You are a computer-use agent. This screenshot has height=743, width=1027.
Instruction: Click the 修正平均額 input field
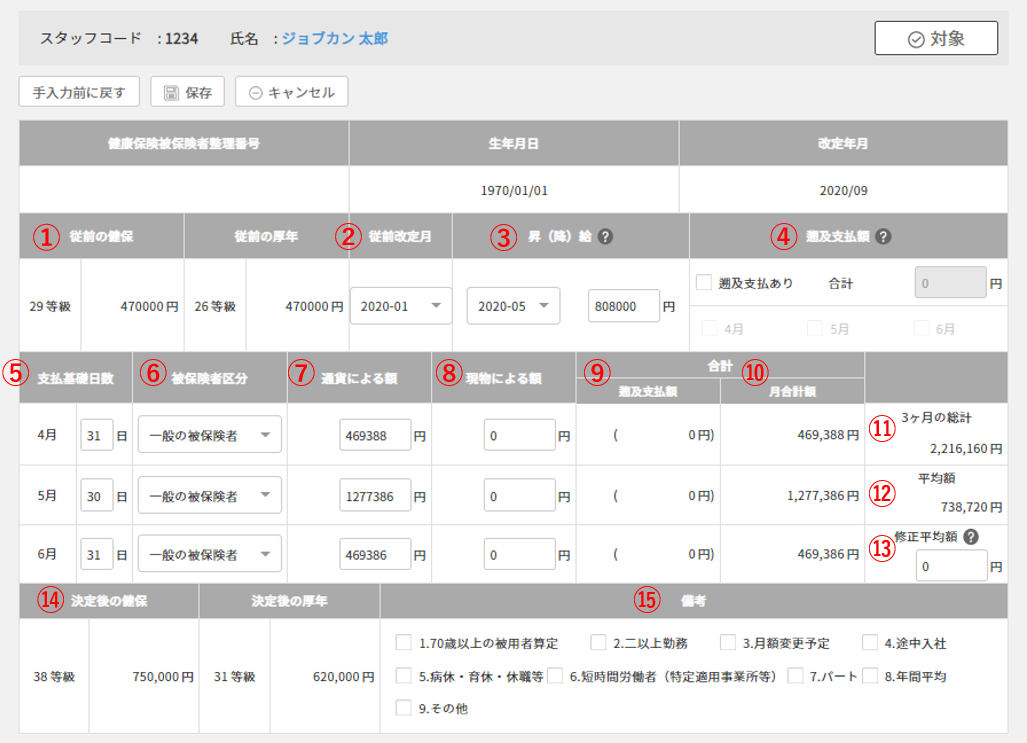951,565
